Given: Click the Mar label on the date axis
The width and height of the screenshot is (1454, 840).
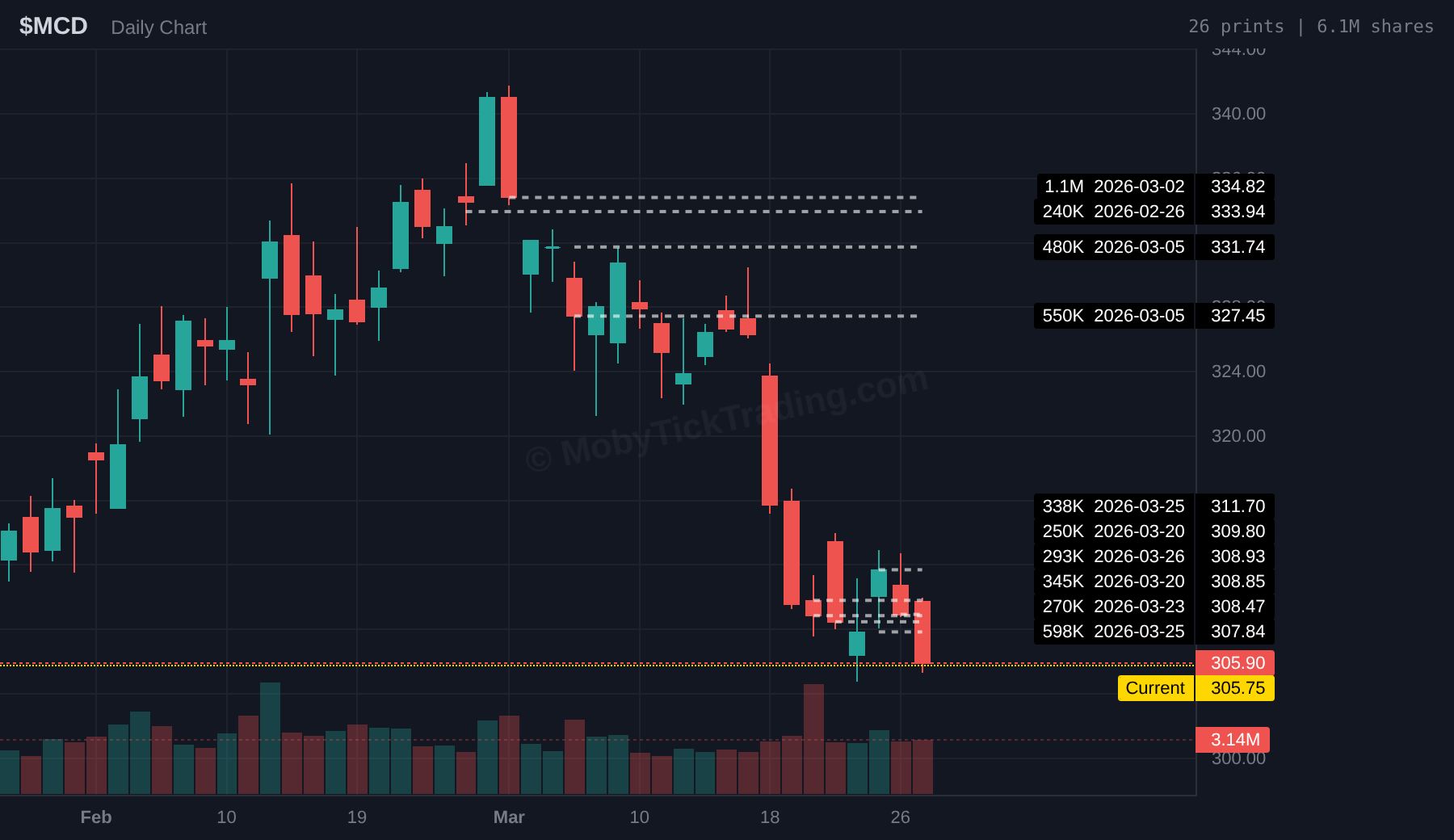Looking at the screenshot, I should pyautogui.click(x=509, y=817).
